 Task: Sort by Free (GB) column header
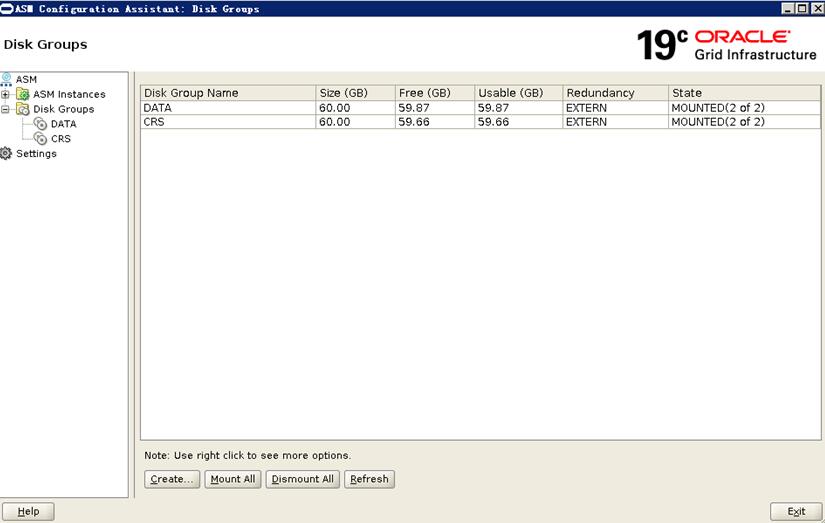[x=435, y=93]
